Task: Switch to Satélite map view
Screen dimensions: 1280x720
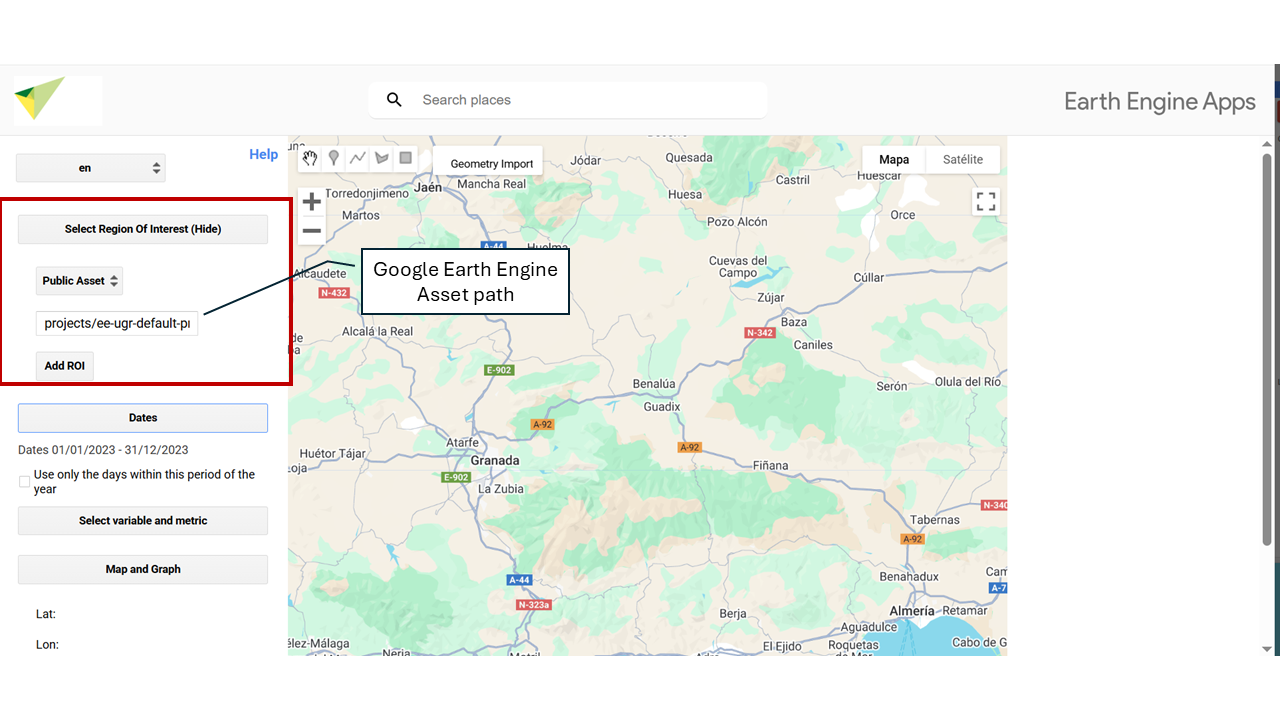Action: (x=962, y=160)
